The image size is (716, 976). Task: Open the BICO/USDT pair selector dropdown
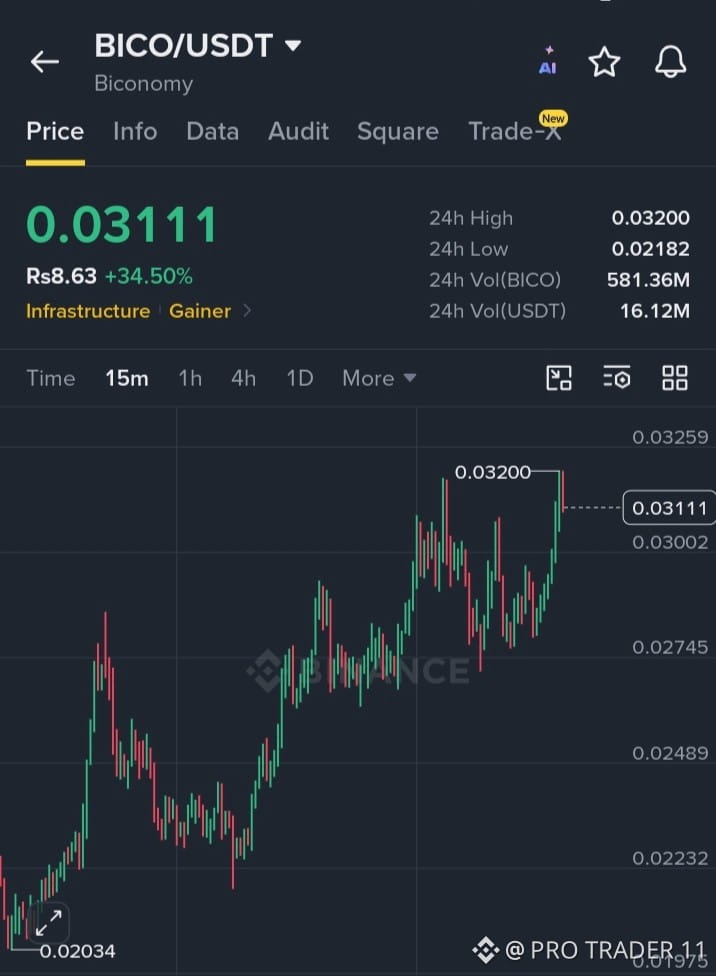198,45
